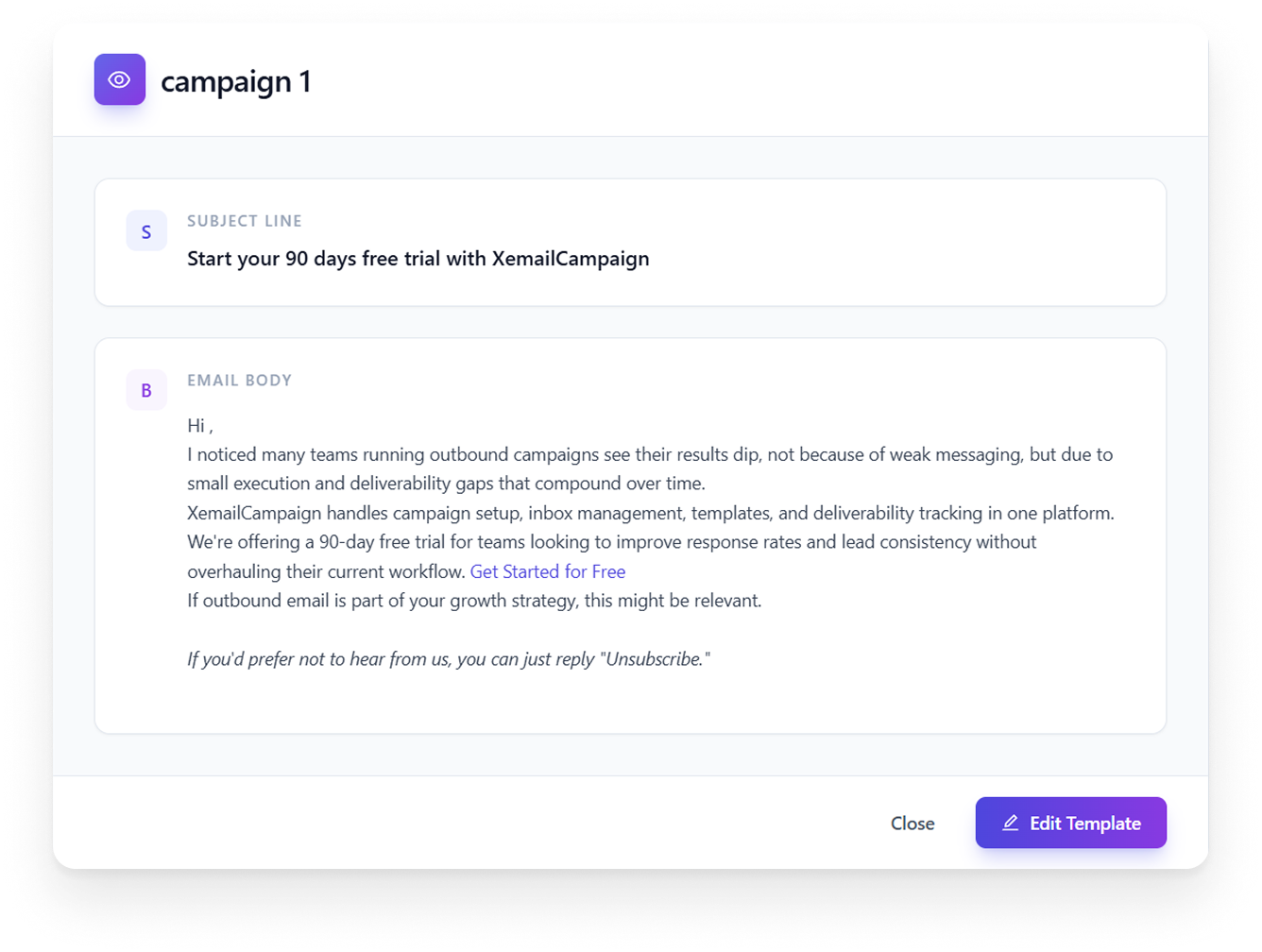The image size is (1262, 952).
Task: Click the line starting "I noticed many teams"
Action: click(649, 454)
